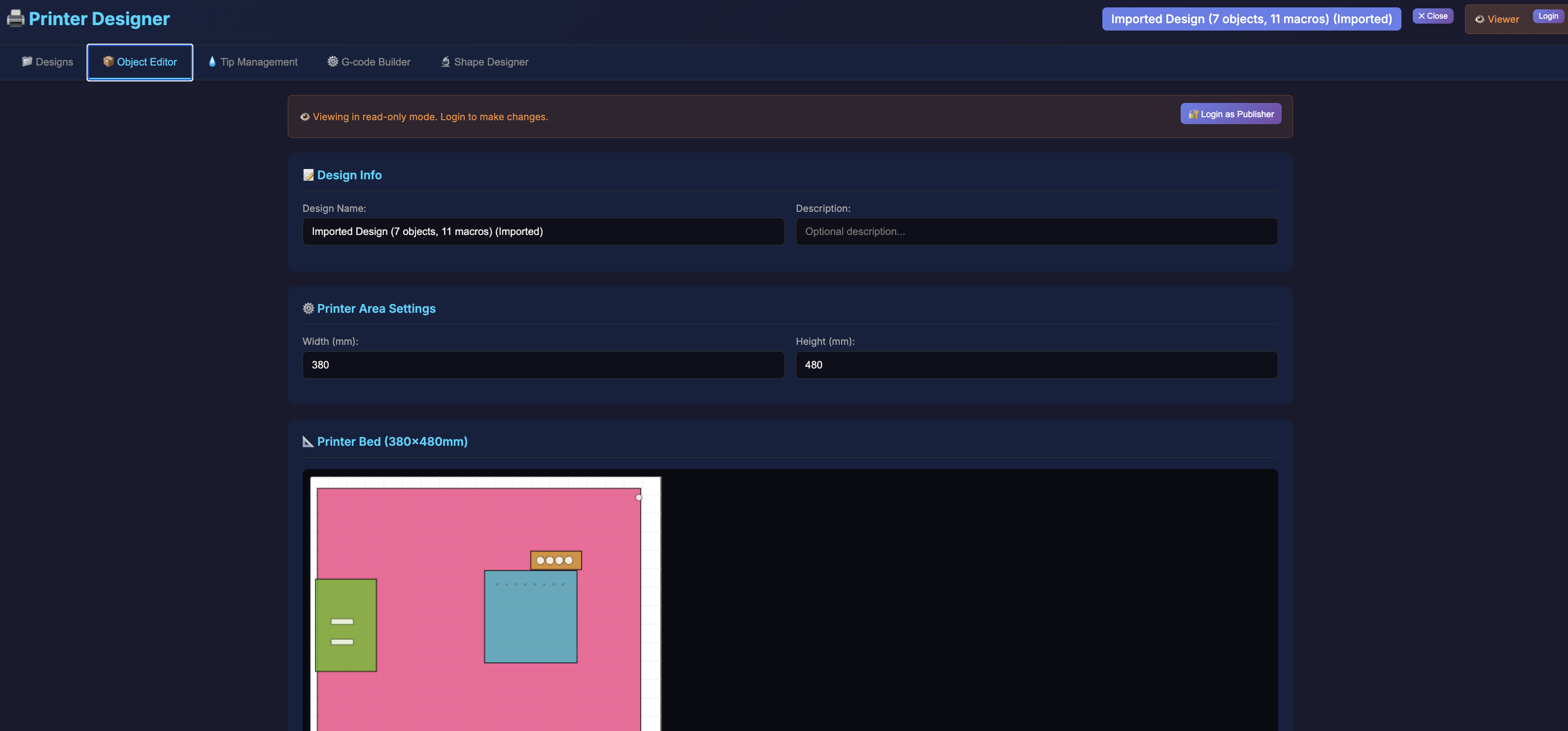Viewport: 1568px width, 731px height.
Task: Select the green rectangle on the printer bed
Action: coord(346,625)
